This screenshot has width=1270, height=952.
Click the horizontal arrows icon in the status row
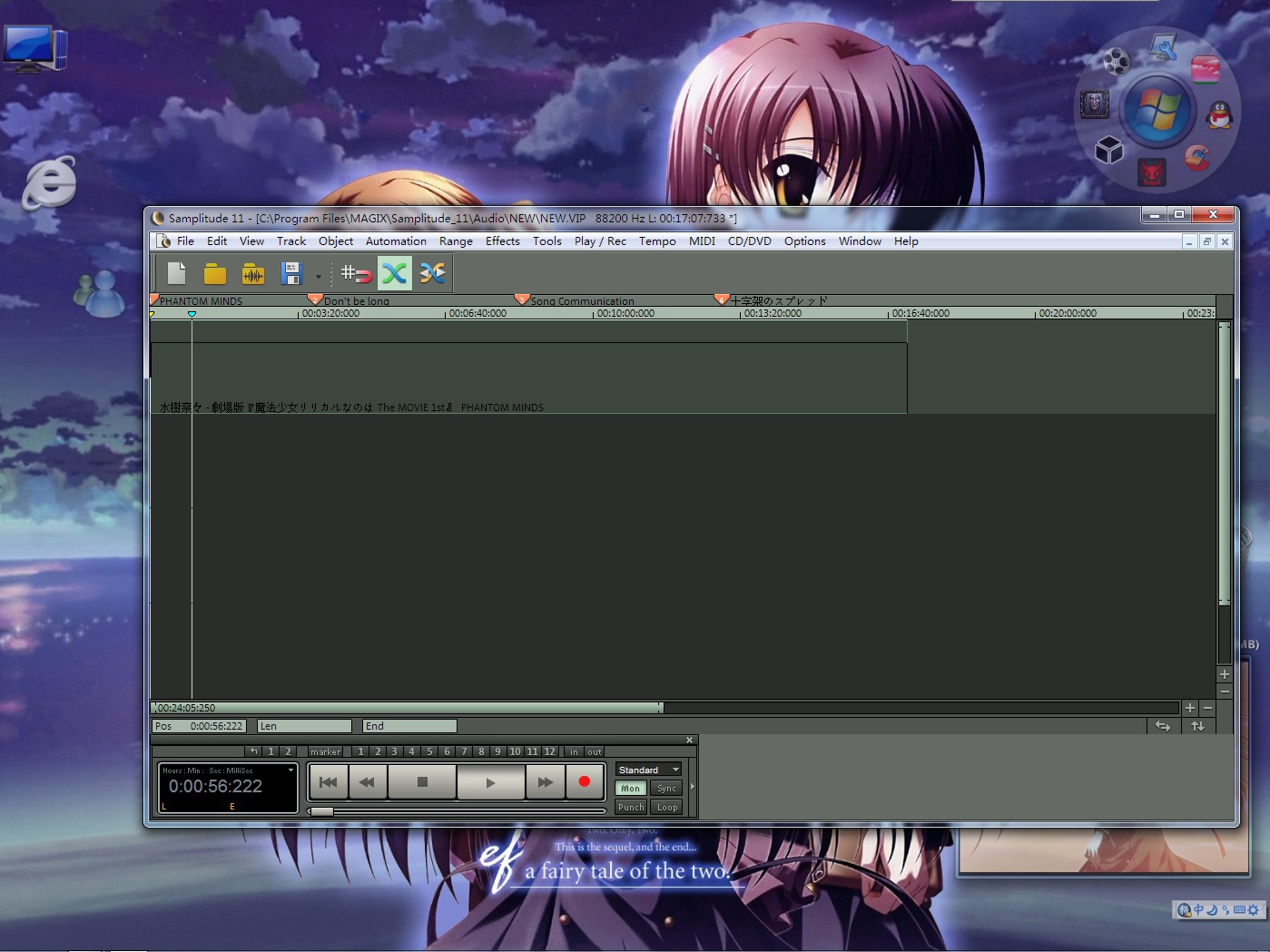1163,726
